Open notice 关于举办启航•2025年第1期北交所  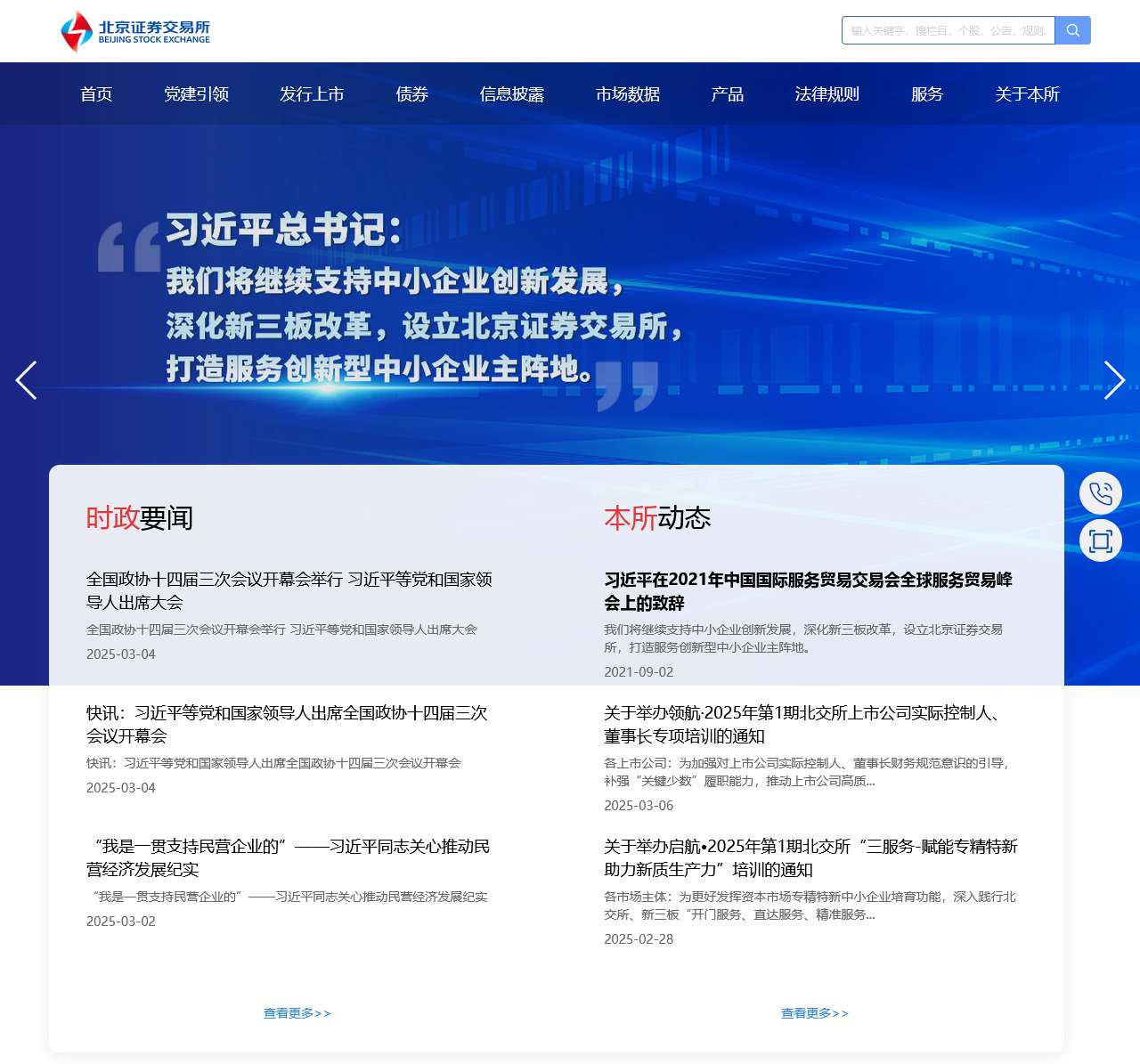[x=810, y=858]
